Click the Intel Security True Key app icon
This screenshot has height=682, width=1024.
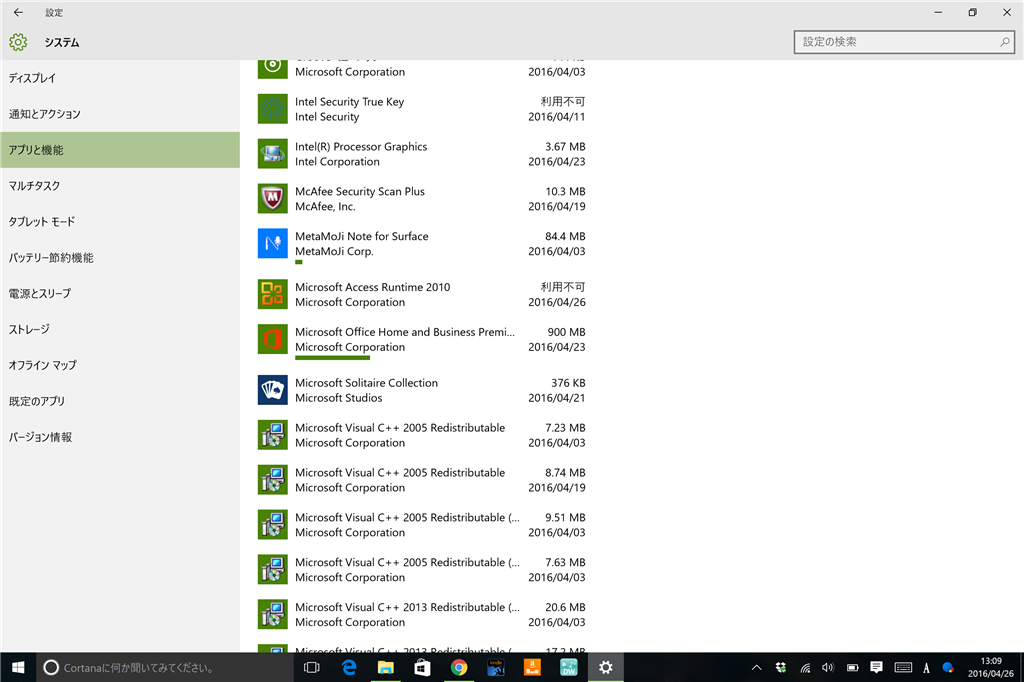click(x=272, y=109)
